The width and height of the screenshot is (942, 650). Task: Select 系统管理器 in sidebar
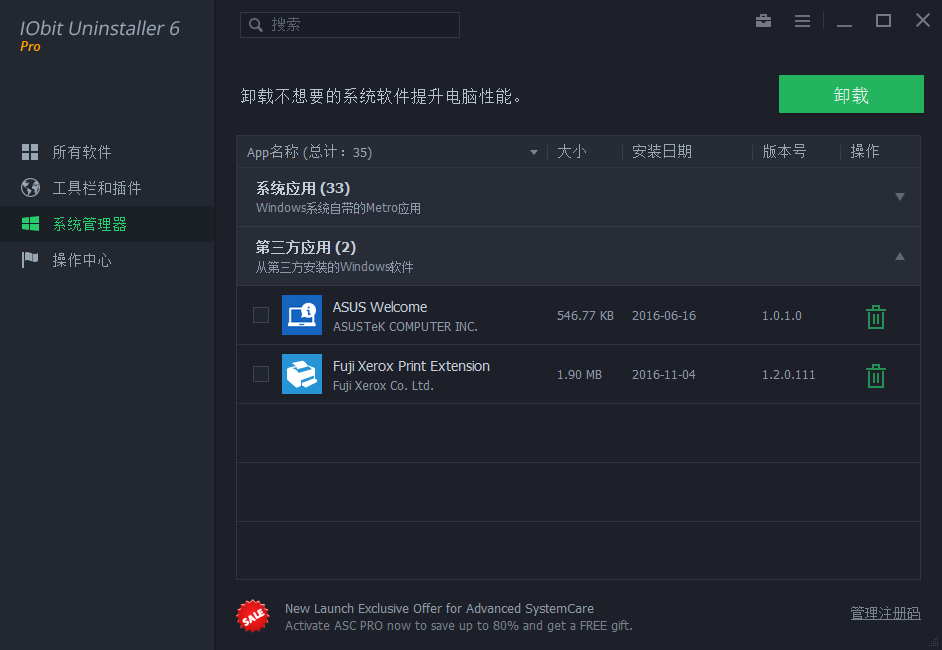click(x=107, y=224)
